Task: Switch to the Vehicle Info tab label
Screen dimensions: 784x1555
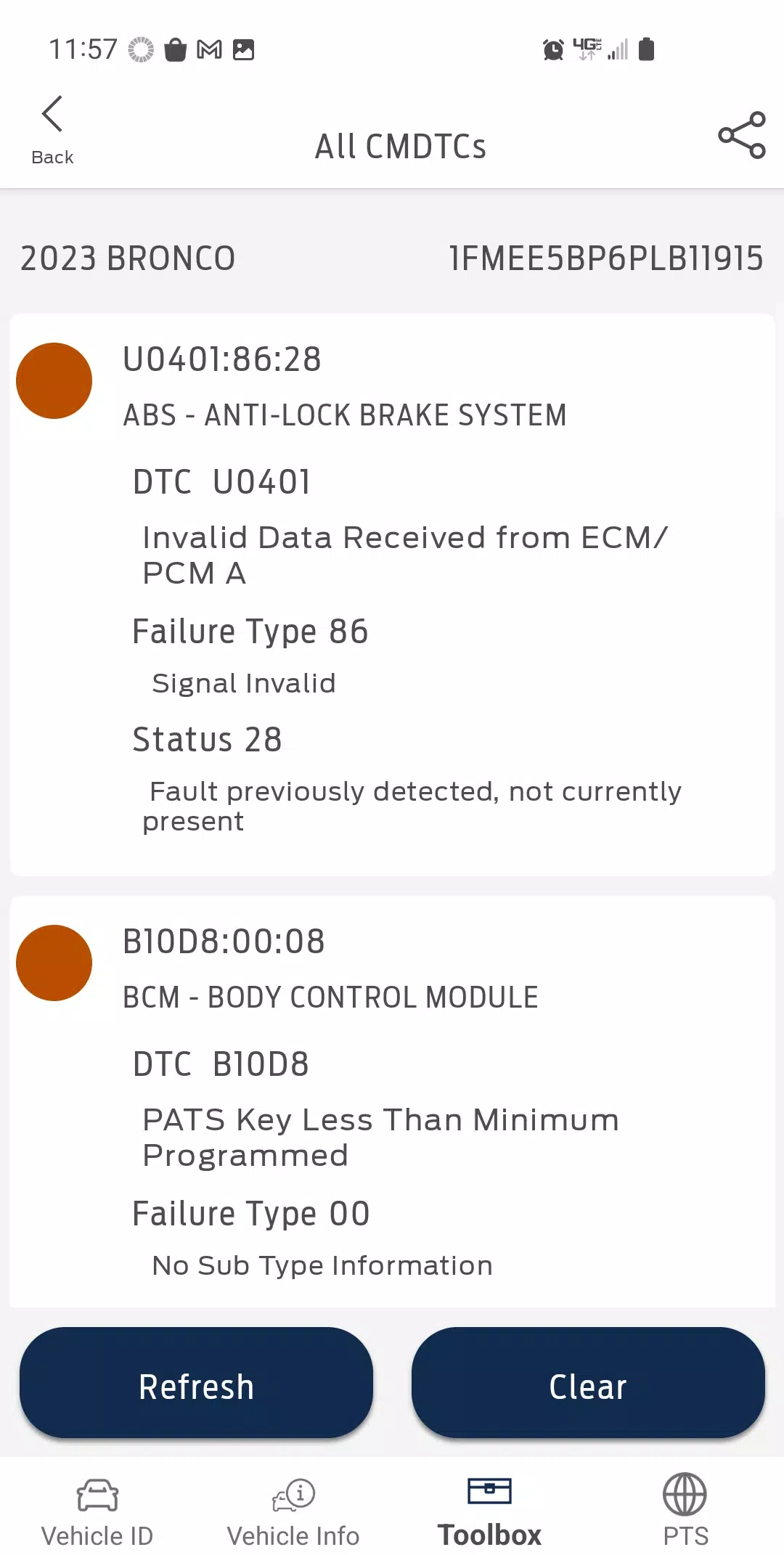Action: point(293,1536)
